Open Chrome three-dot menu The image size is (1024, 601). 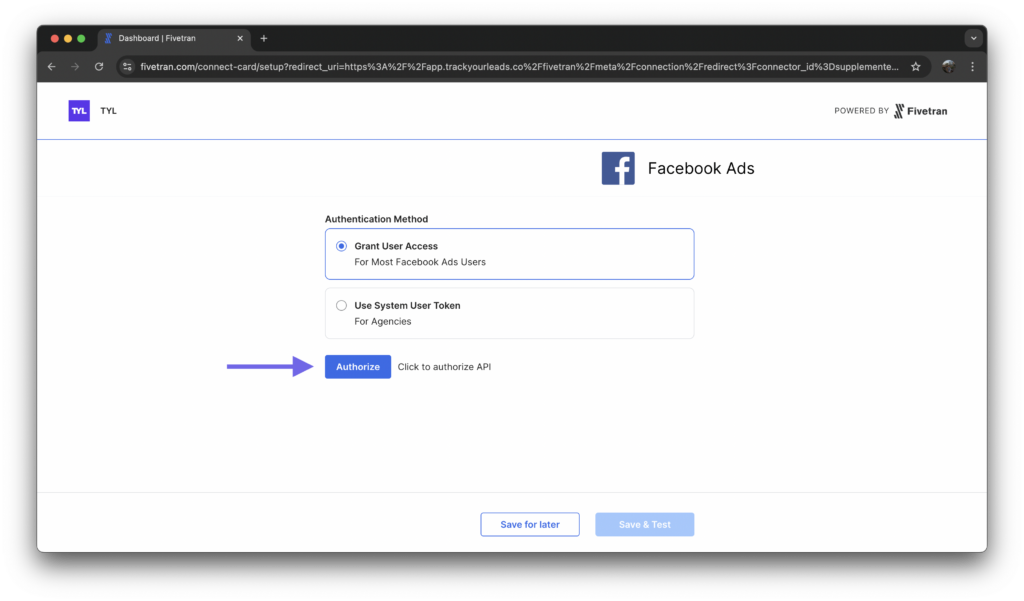tap(972, 67)
